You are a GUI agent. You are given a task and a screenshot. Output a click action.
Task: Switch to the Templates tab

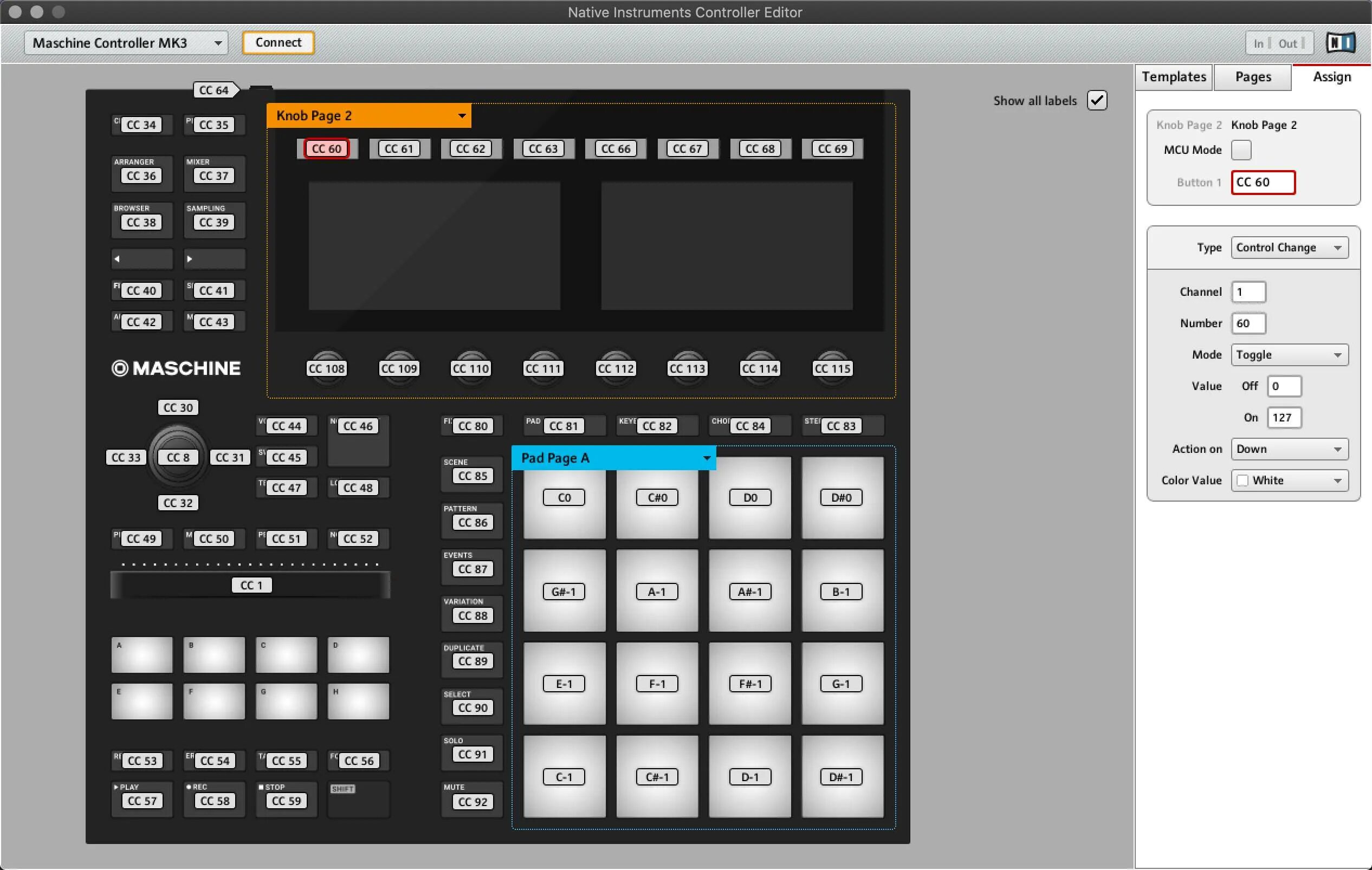click(x=1174, y=77)
